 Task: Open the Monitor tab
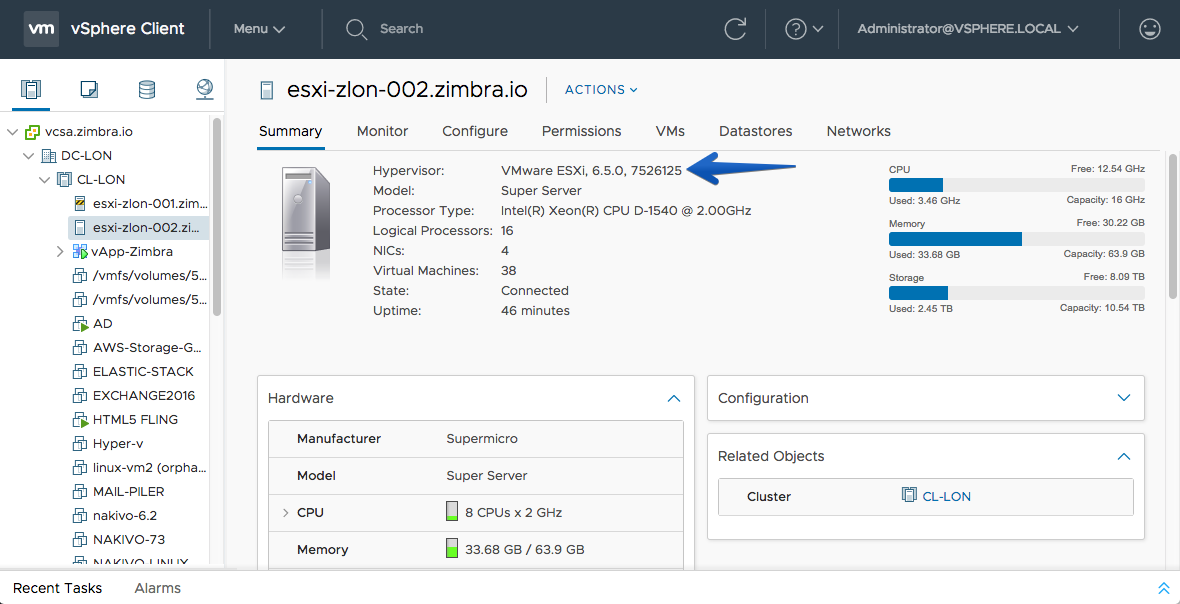(382, 131)
